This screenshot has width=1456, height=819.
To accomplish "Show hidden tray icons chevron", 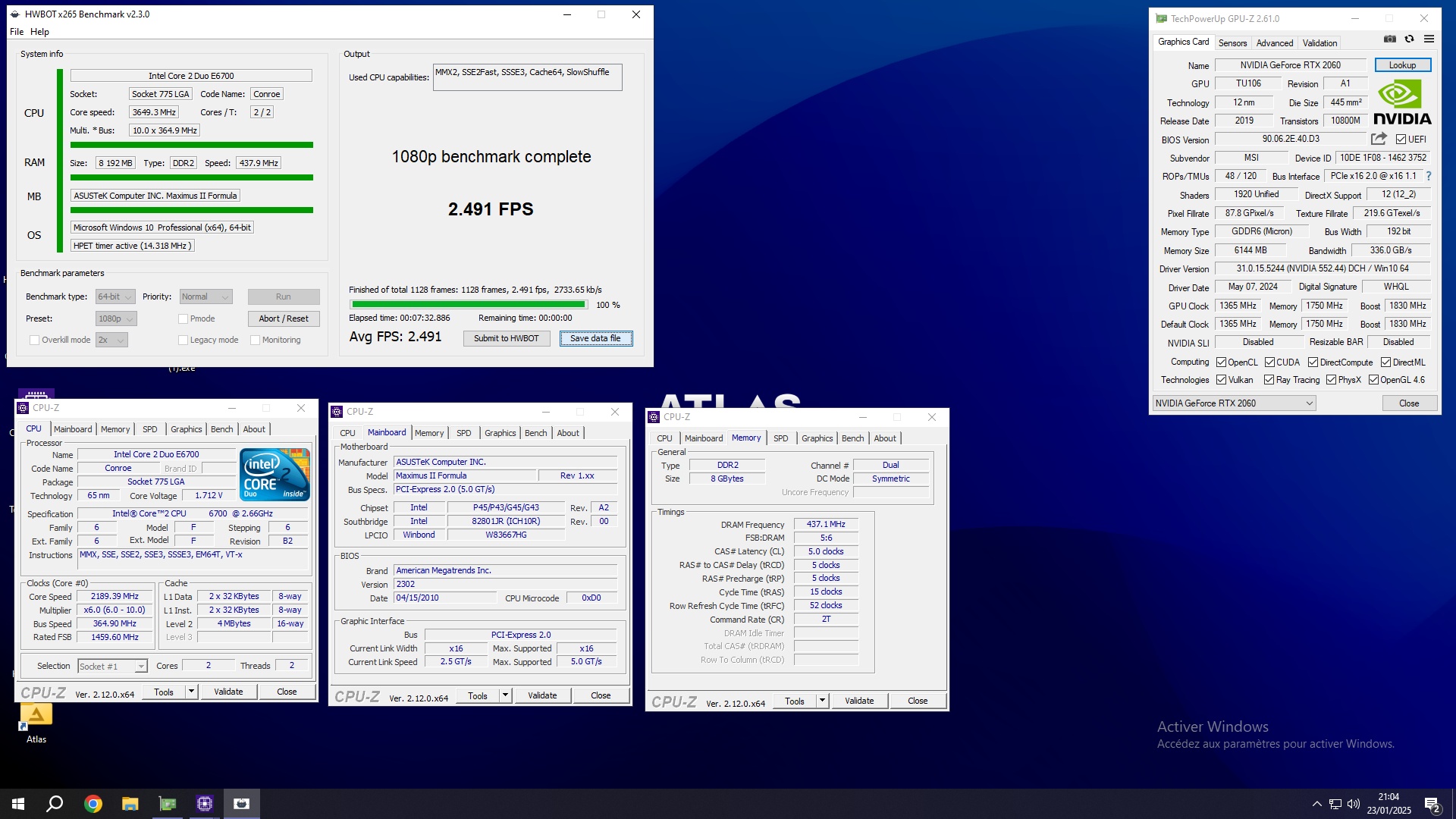I will tap(1316, 804).
